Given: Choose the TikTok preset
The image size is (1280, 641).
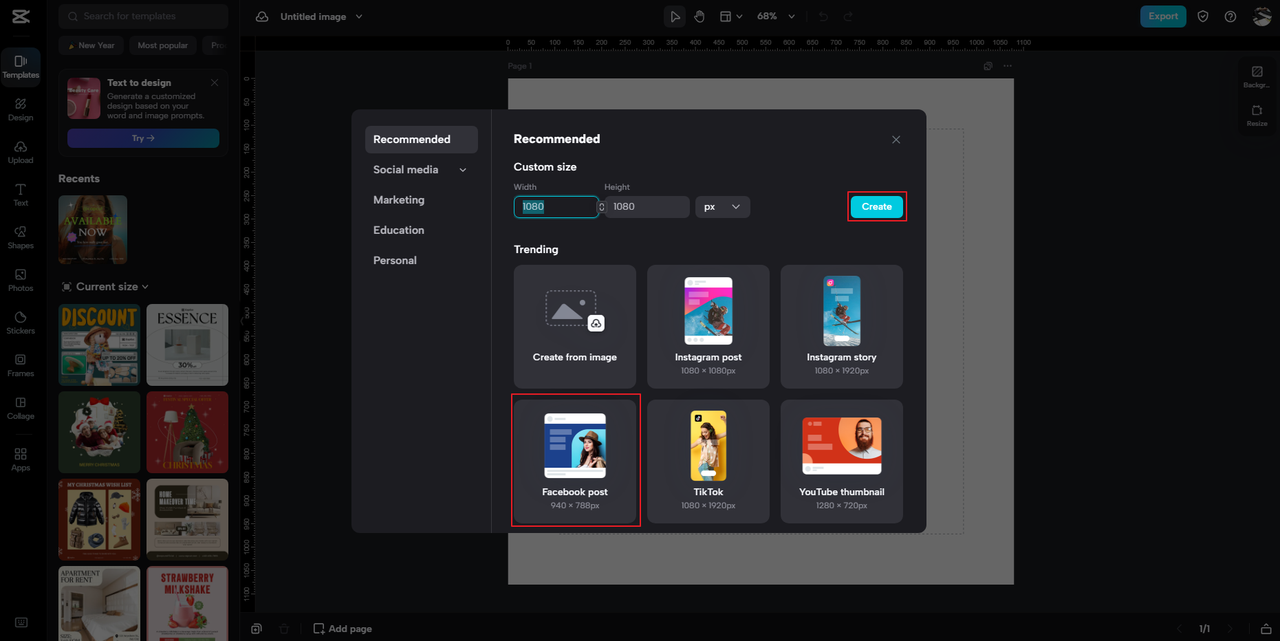Looking at the screenshot, I should click(708, 462).
